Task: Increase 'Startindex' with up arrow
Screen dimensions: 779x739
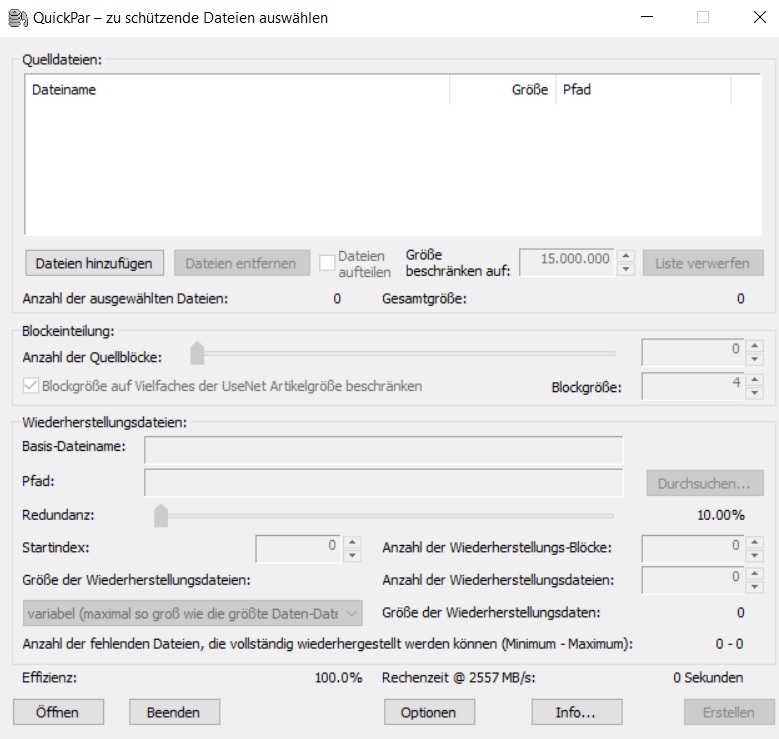Action: click(352, 542)
